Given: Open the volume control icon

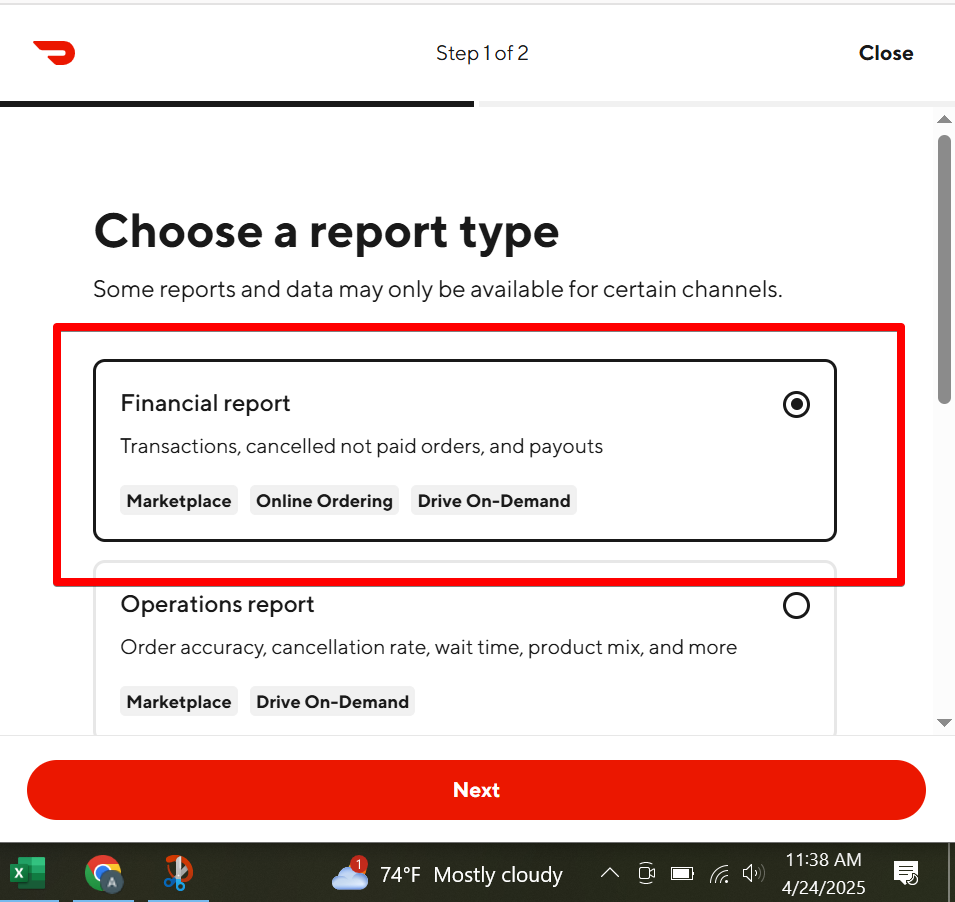Looking at the screenshot, I should click(x=754, y=872).
